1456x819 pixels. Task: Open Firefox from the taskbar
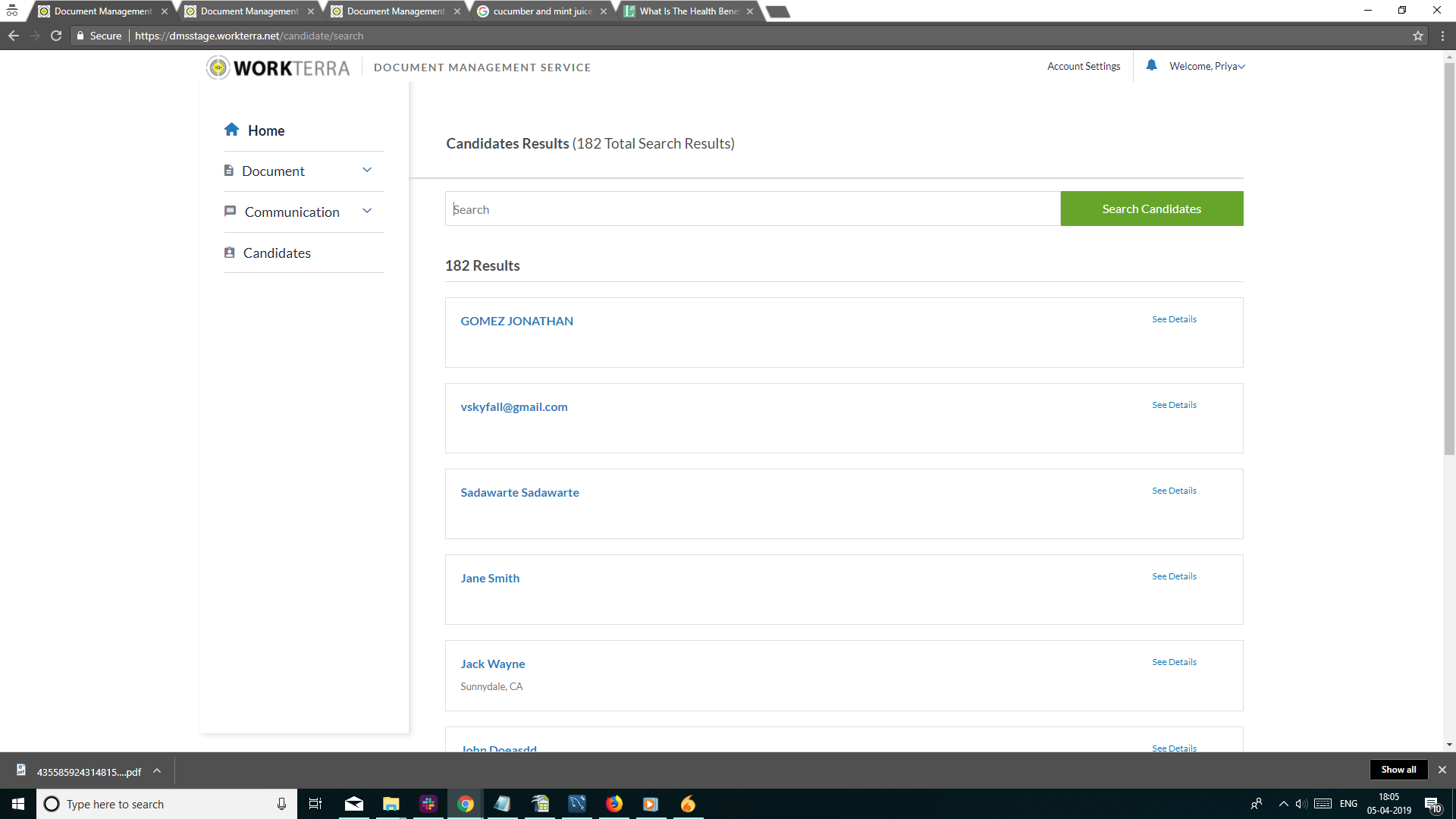614,804
